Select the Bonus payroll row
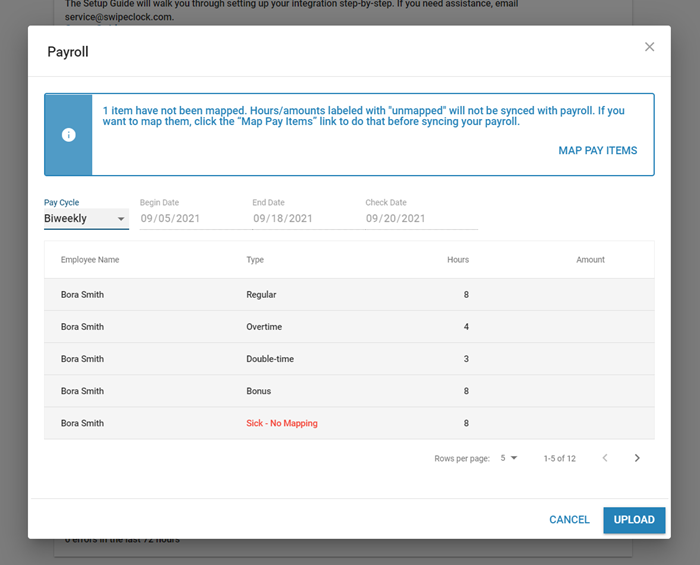The image size is (700, 565). 349,391
